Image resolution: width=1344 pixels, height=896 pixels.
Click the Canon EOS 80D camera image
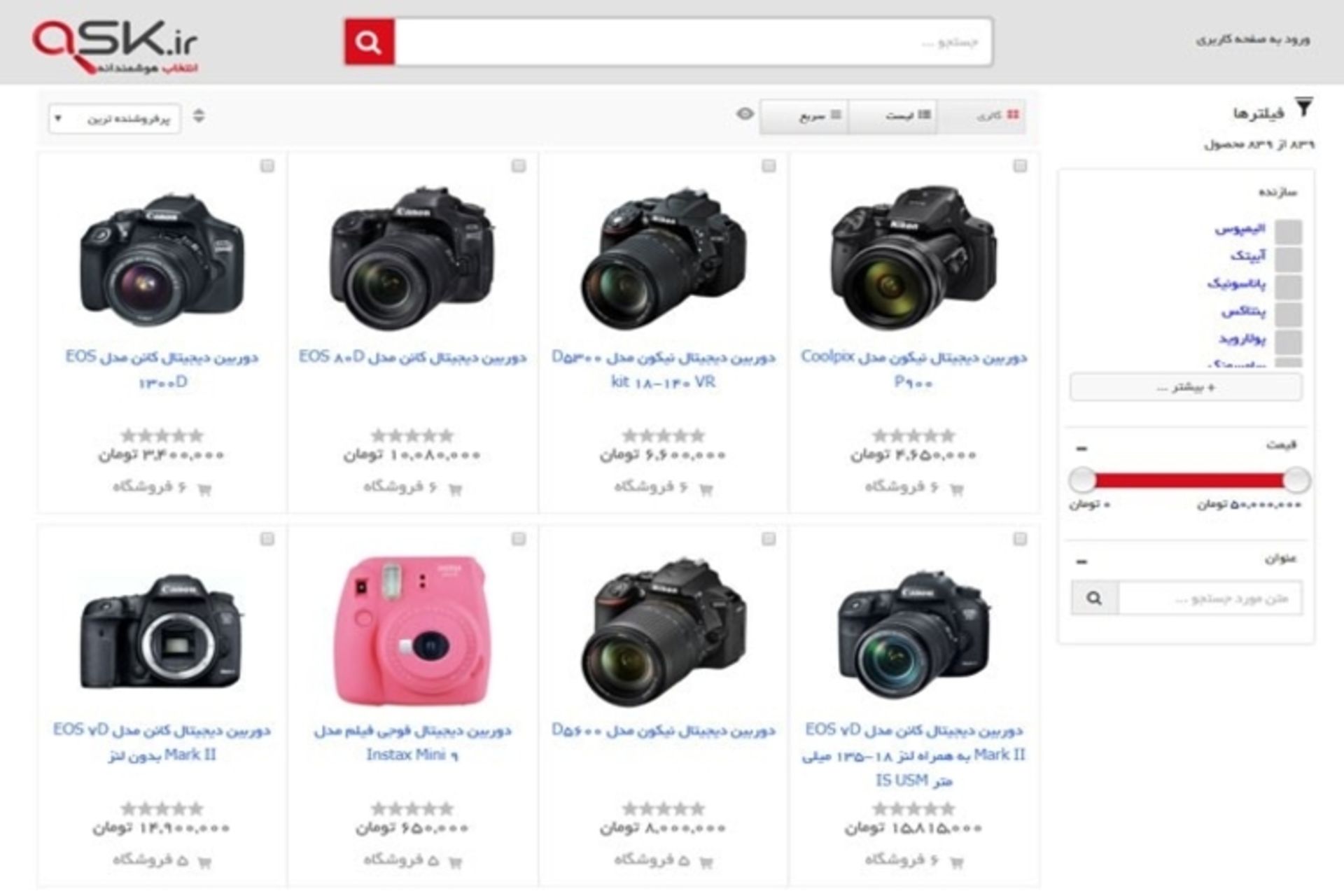tap(412, 258)
